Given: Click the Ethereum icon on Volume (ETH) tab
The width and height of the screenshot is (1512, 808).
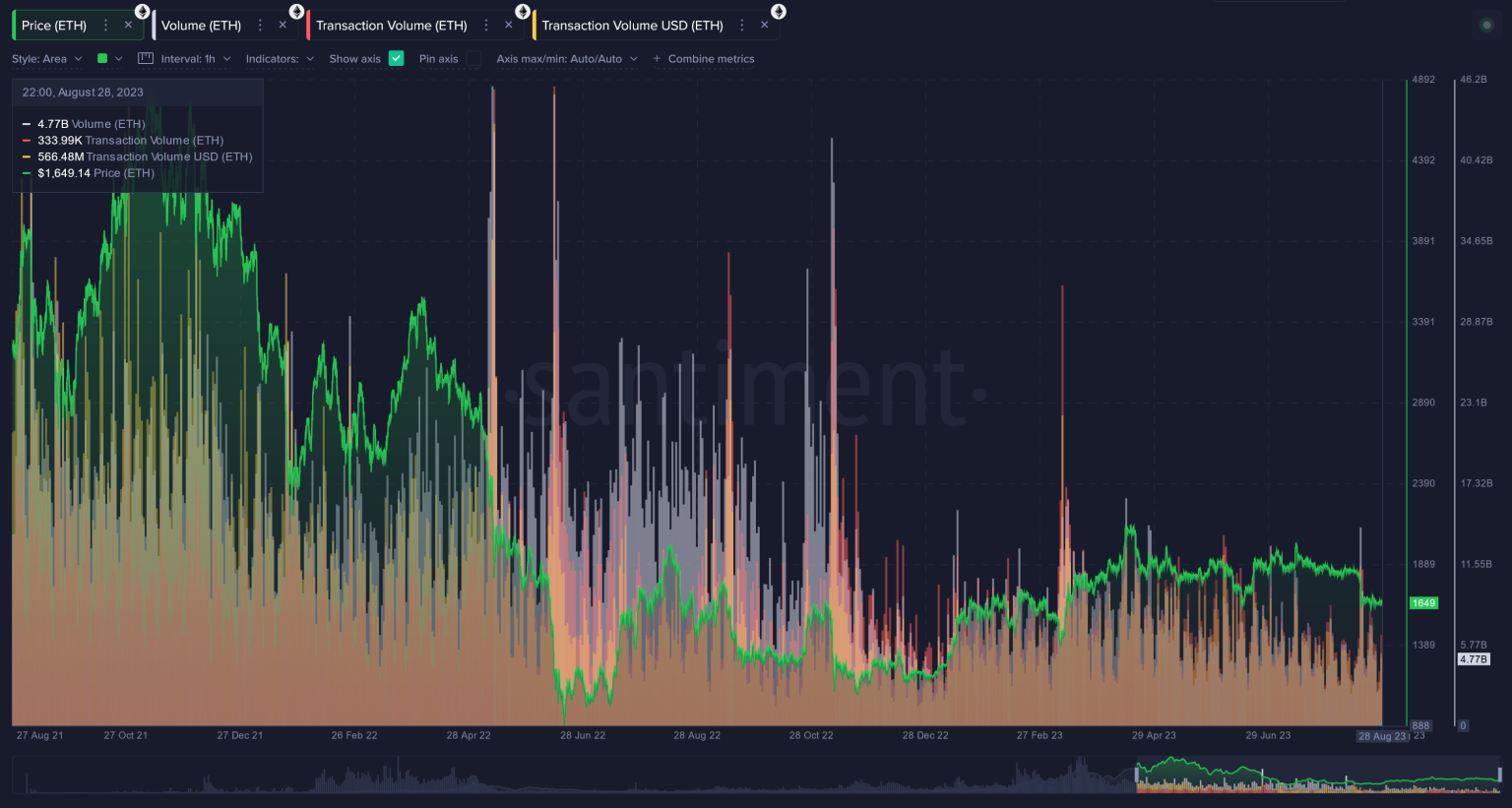Looking at the screenshot, I should [296, 10].
